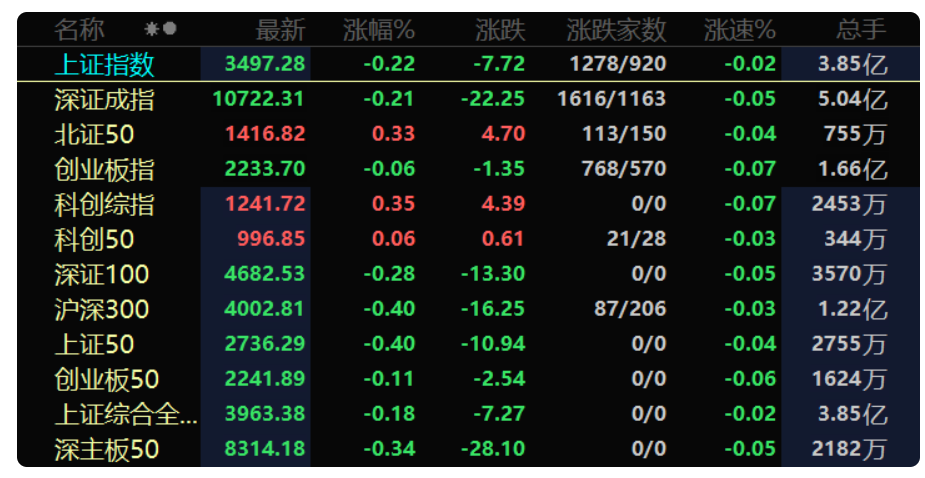Image resolution: width=925 pixels, height=478 pixels.
Task: Click the 名称 column header
Action: tap(79, 30)
